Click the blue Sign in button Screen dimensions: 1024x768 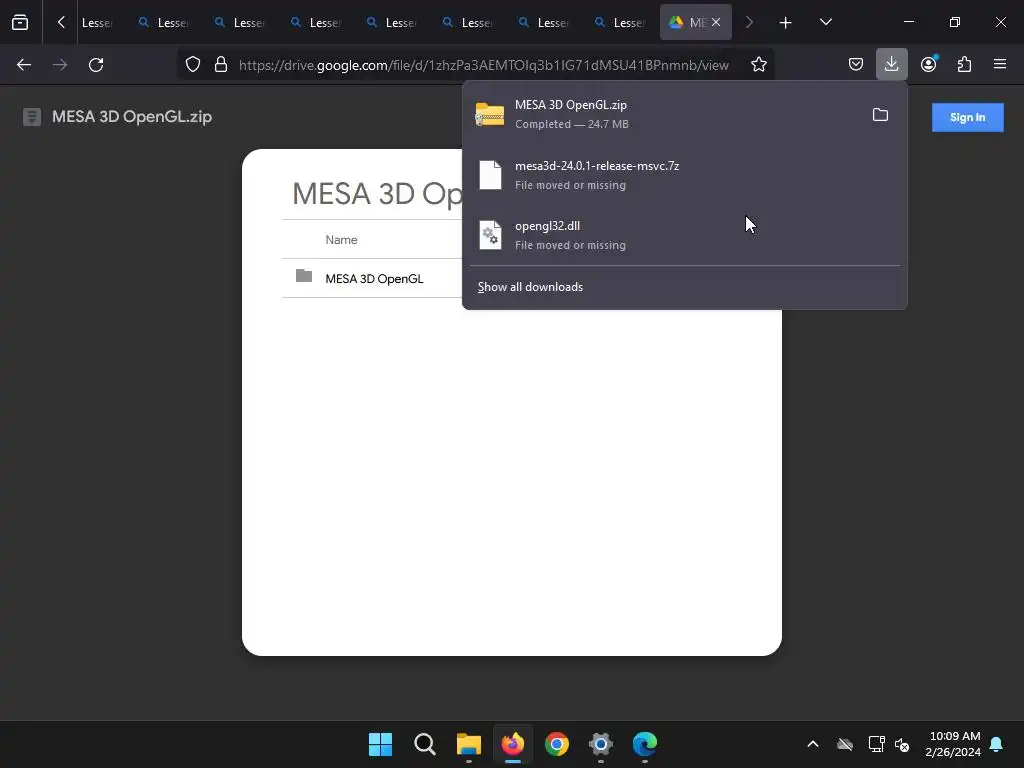pyautogui.click(x=967, y=118)
